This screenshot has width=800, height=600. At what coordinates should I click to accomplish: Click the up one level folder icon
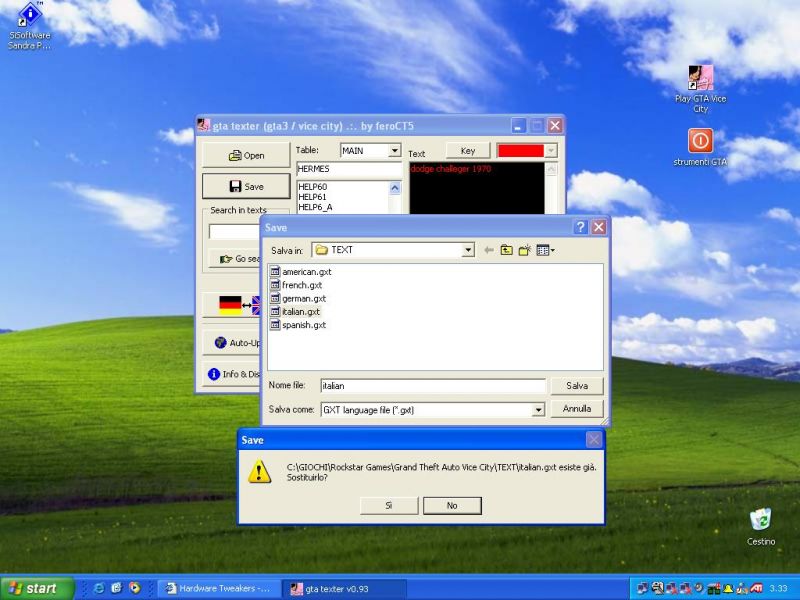click(x=506, y=250)
